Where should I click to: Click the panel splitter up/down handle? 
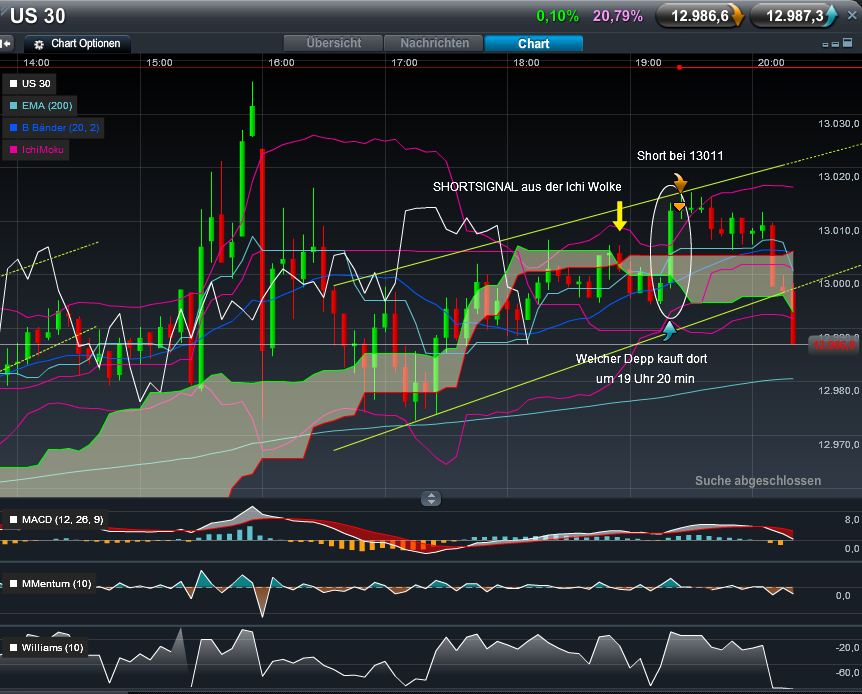[x=431, y=498]
